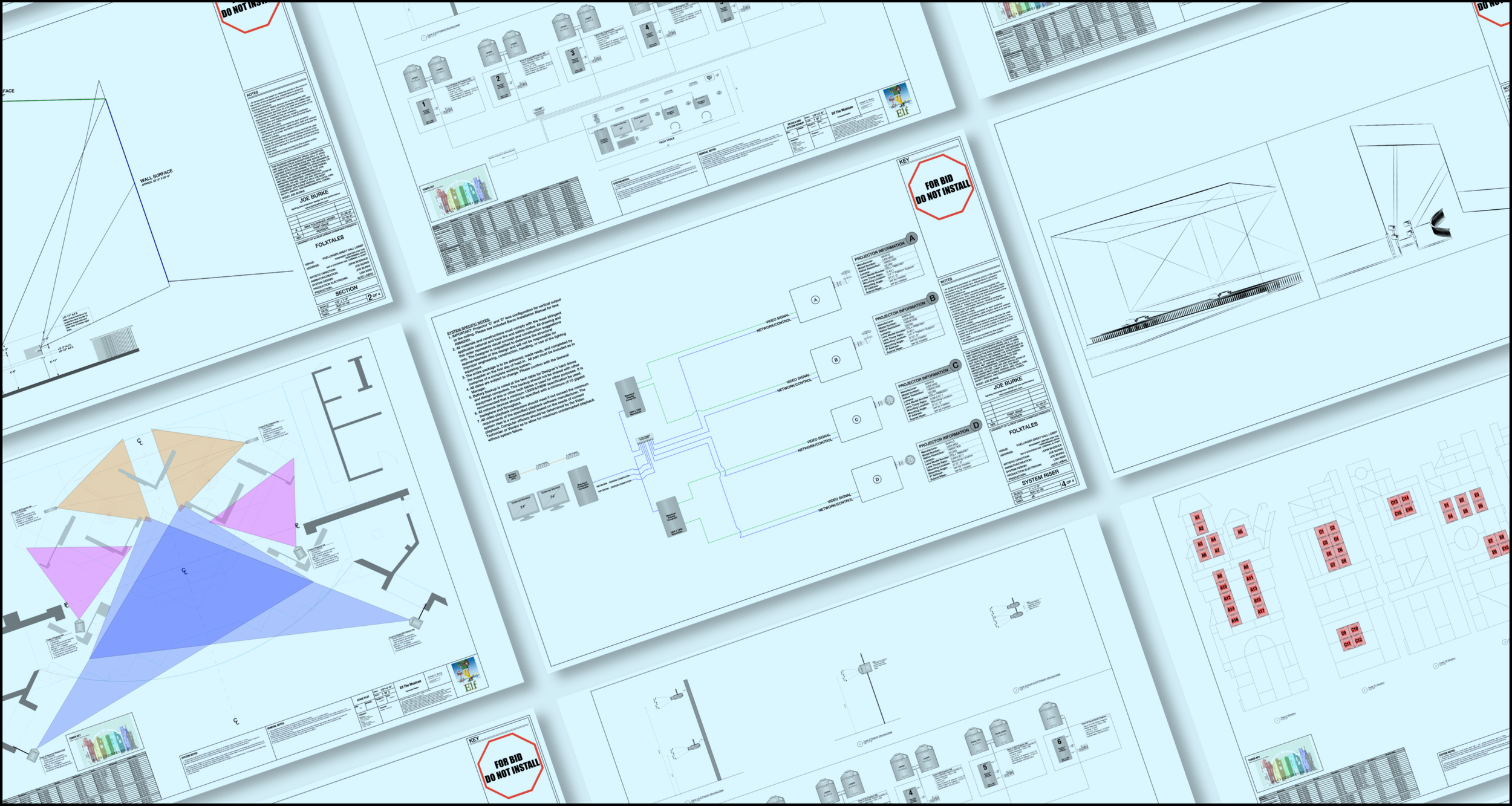This screenshot has height=806, width=1512.
Task: Click the SECTION sheet title label
Action: pos(346,291)
